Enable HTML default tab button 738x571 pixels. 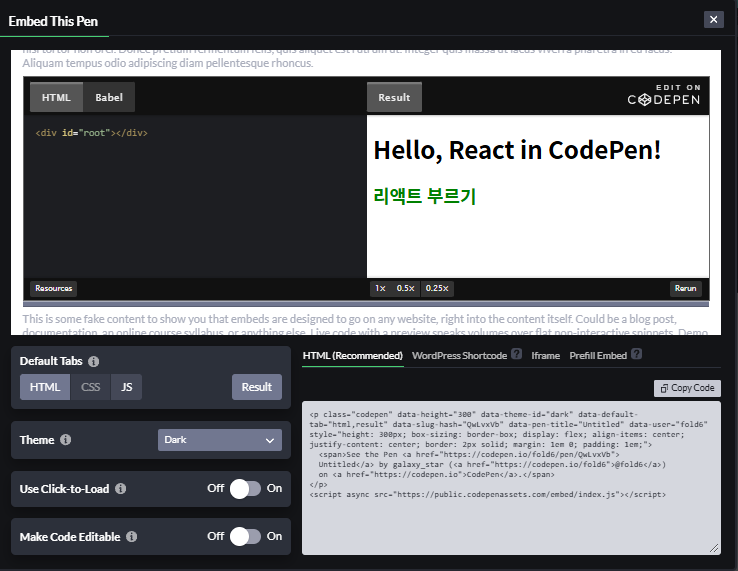coord(45,387)
